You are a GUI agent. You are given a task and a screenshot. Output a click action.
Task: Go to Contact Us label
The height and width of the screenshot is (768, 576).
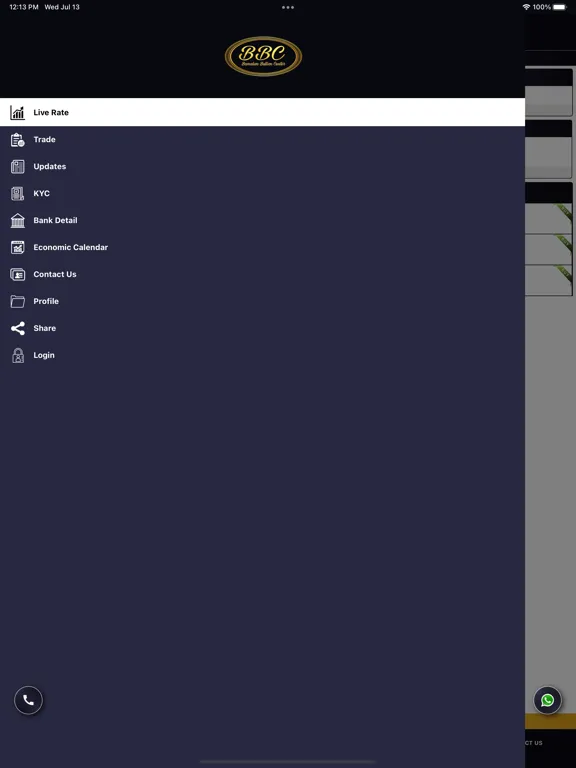[55, 274]
